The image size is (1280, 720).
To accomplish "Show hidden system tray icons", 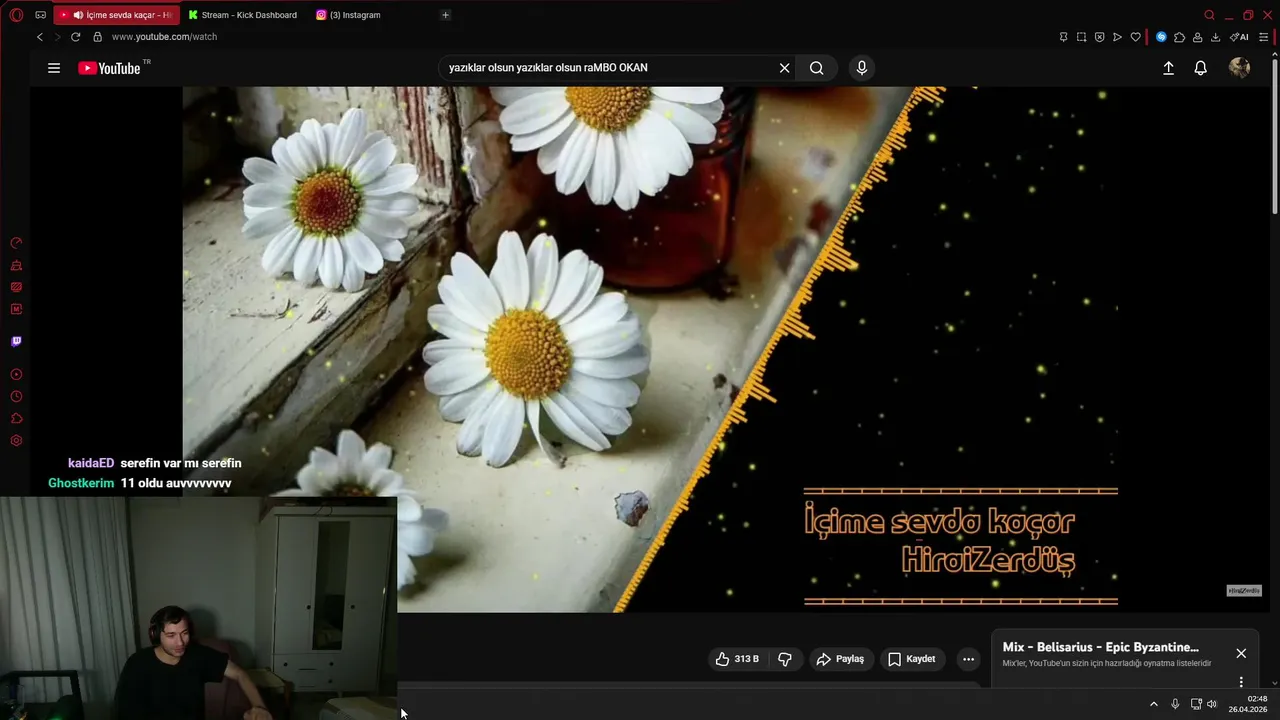I will [x=1153, y=704].
